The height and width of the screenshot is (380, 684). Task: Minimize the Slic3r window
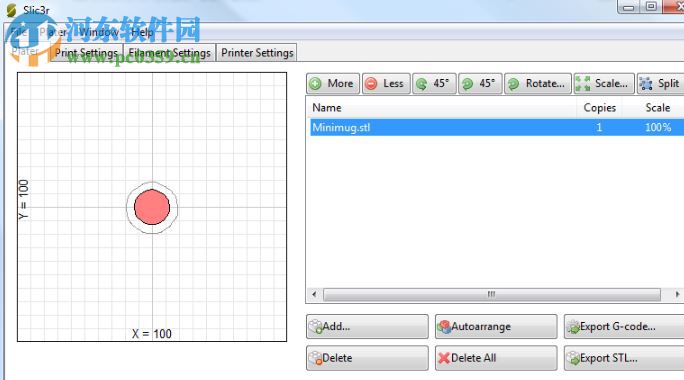629,7
